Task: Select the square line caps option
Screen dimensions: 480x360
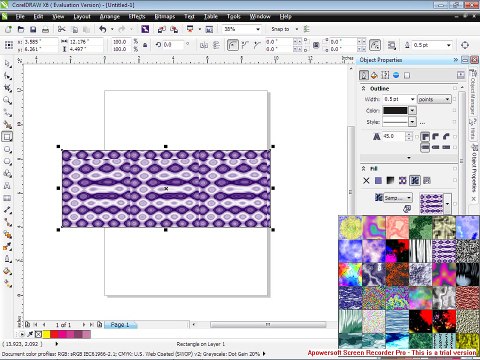Action: pos(425,147)
